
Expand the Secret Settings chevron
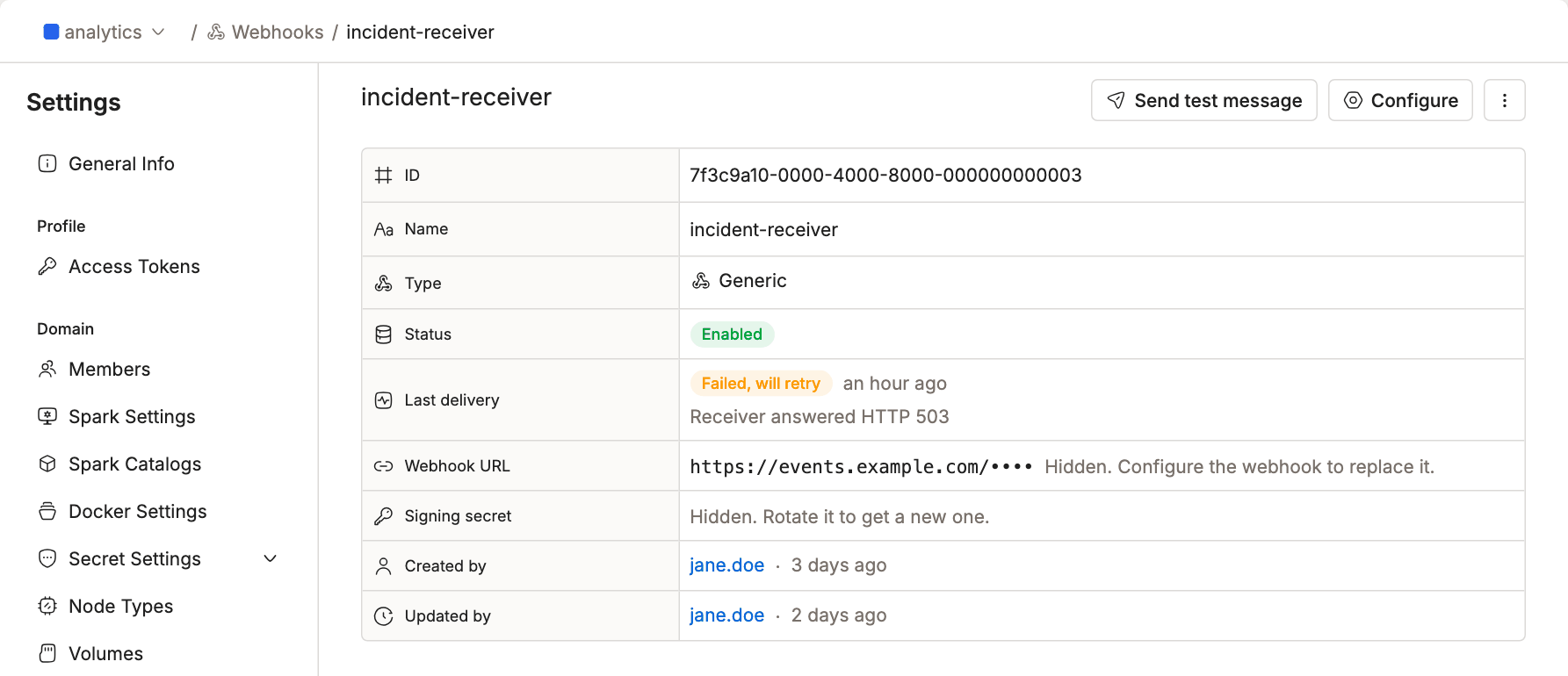[x=271, y=559]
